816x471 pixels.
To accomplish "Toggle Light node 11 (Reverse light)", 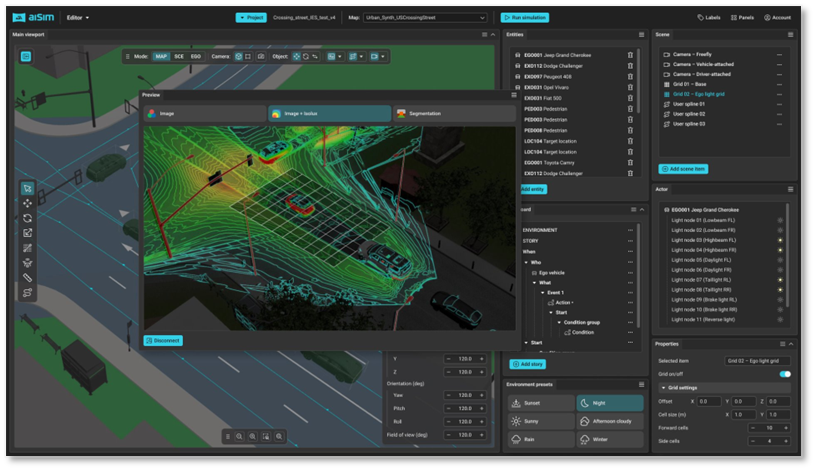I will [x=780, y=320].
